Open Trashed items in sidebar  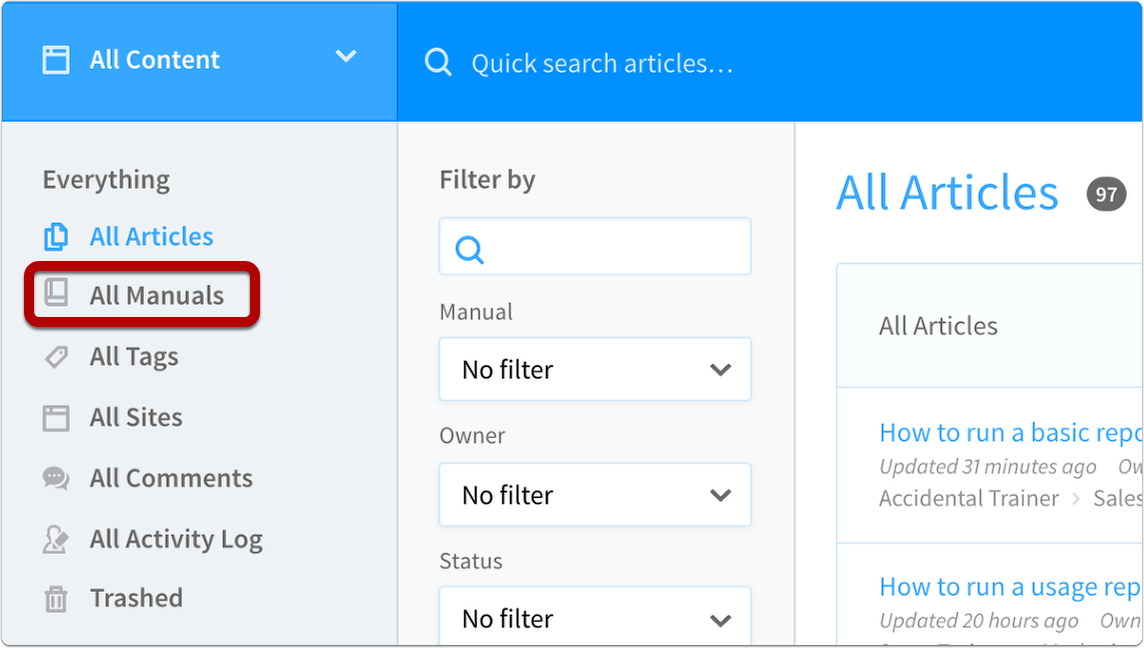coord(136,598)
